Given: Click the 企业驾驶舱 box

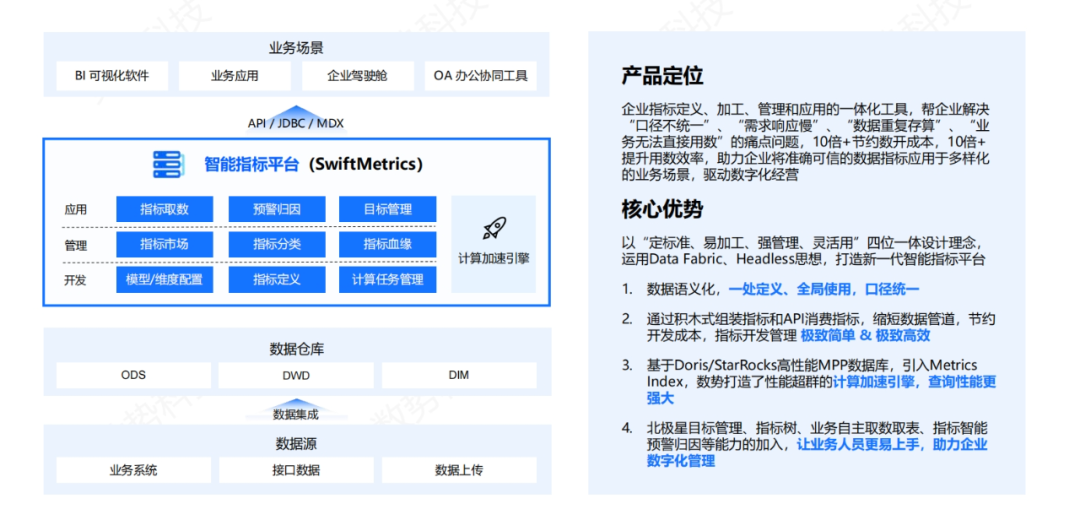Looking at the screenshot, I should [x=357, y=76].
